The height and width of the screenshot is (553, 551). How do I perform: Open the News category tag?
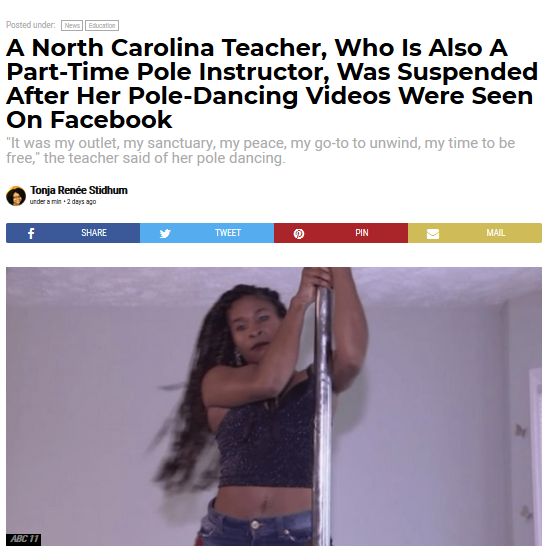[72, 25]
